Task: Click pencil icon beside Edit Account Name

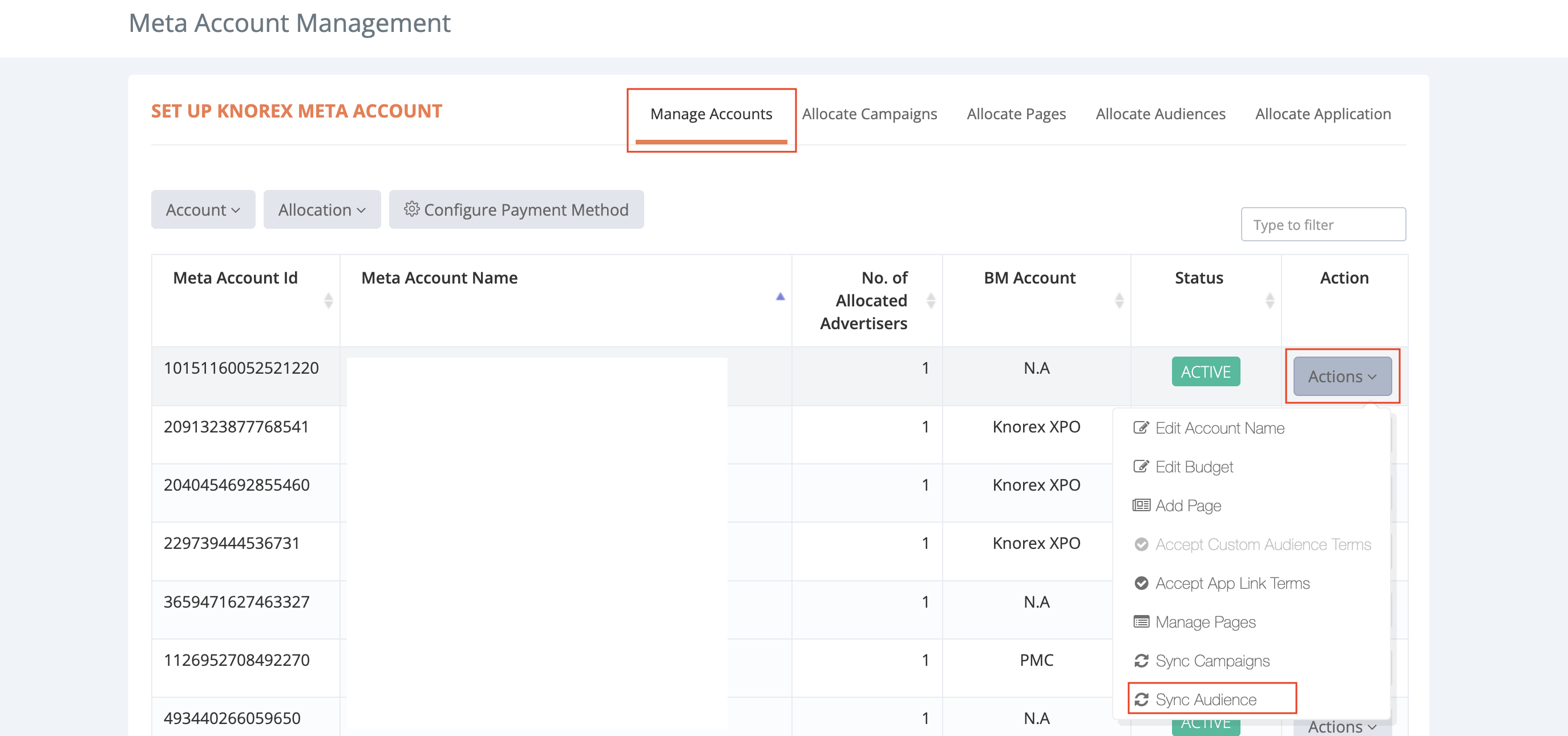Action: (x=1141, y=427)
